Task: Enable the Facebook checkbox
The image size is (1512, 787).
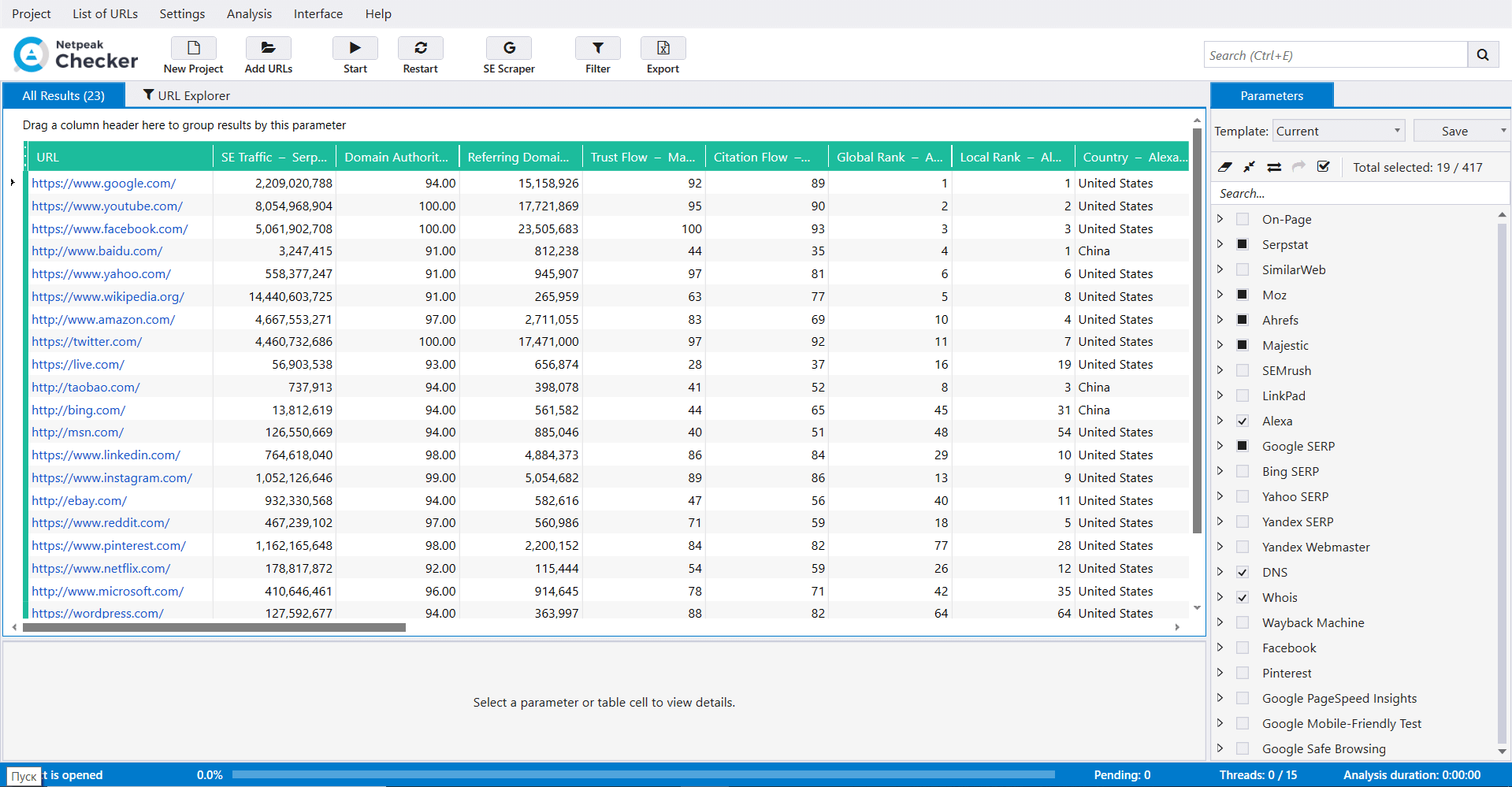Action: pos(1243,648)
